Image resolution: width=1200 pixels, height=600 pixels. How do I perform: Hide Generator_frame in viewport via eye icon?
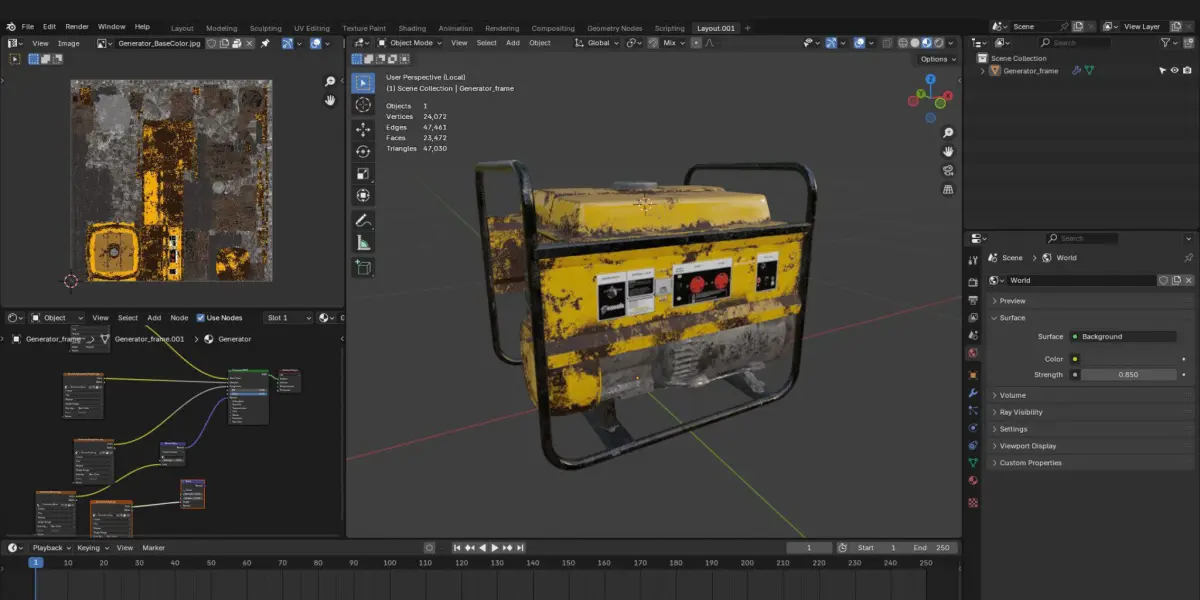tap(1175, 71)
